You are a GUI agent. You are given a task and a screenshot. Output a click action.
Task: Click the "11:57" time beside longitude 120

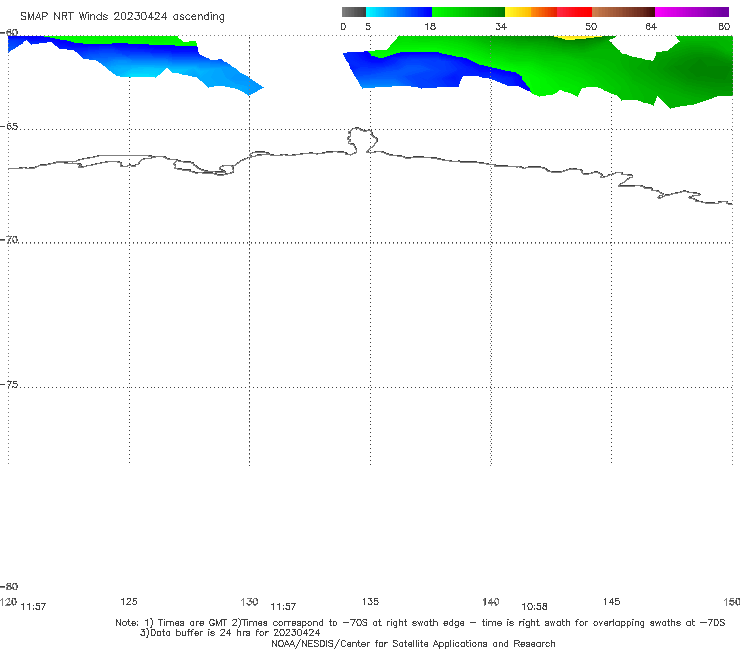(x=34, y=607)
